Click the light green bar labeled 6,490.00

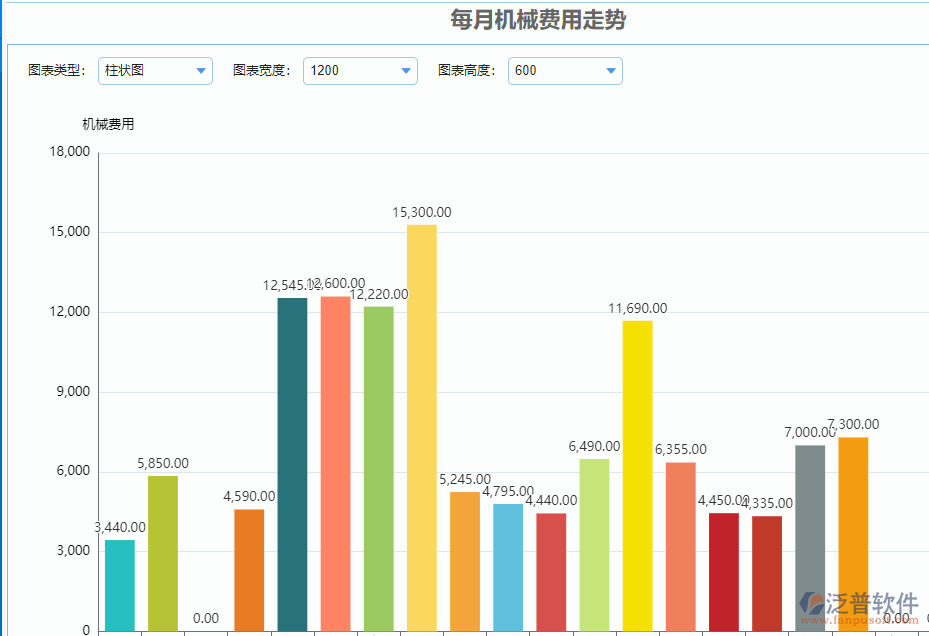(594, 544)
